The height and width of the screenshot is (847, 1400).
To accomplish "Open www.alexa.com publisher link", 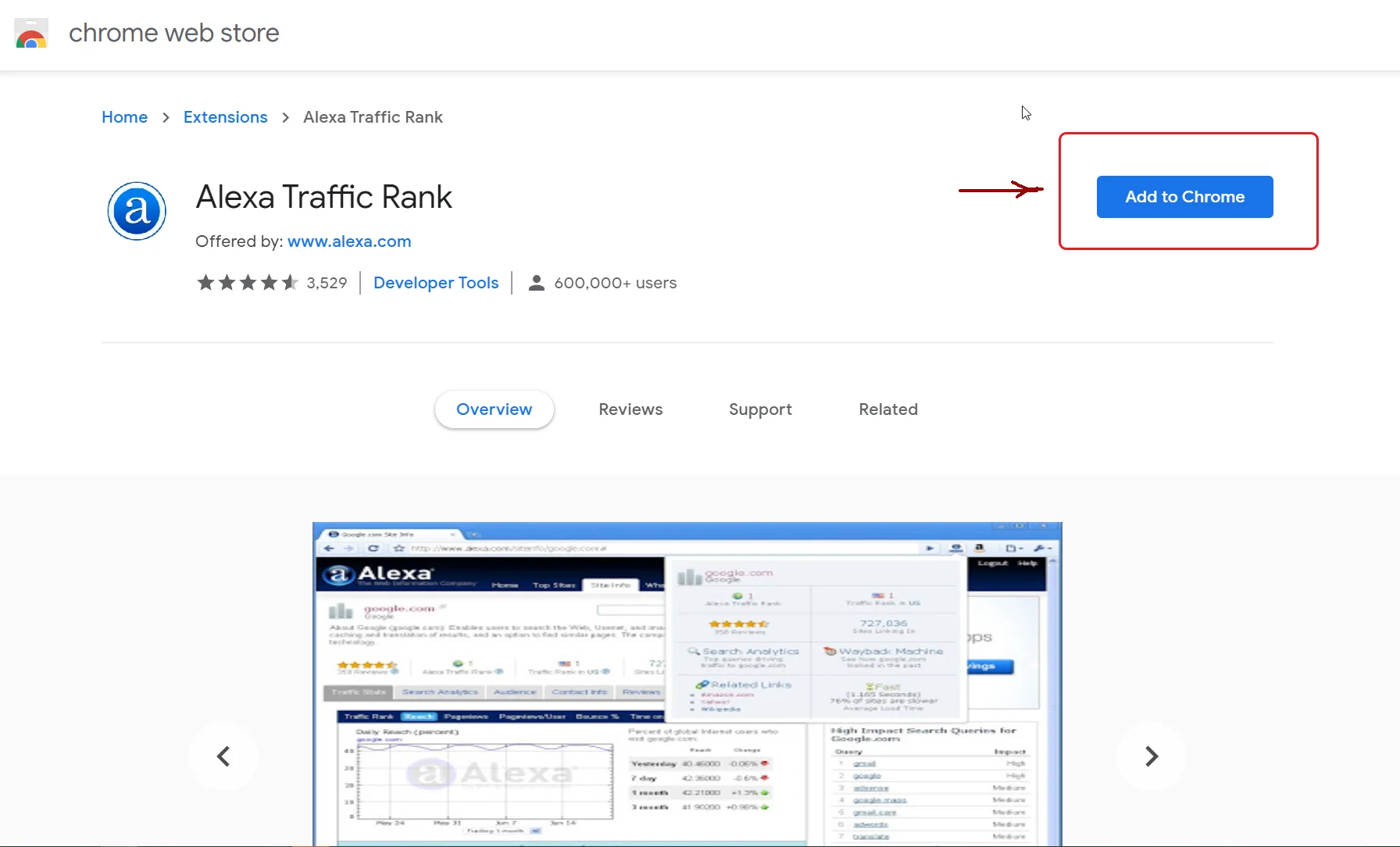I will (349, 241).
